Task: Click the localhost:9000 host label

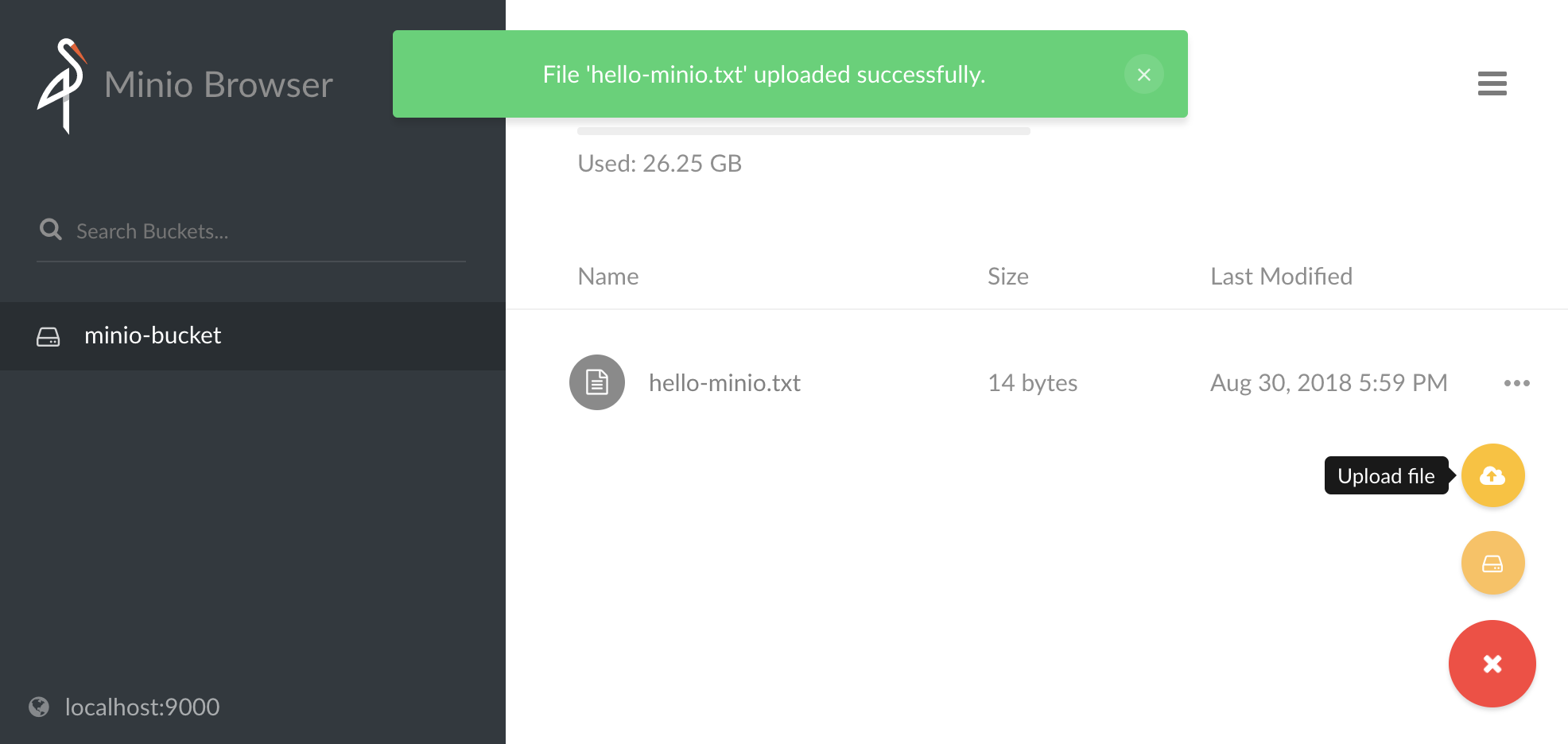Action: click(142, 707)
